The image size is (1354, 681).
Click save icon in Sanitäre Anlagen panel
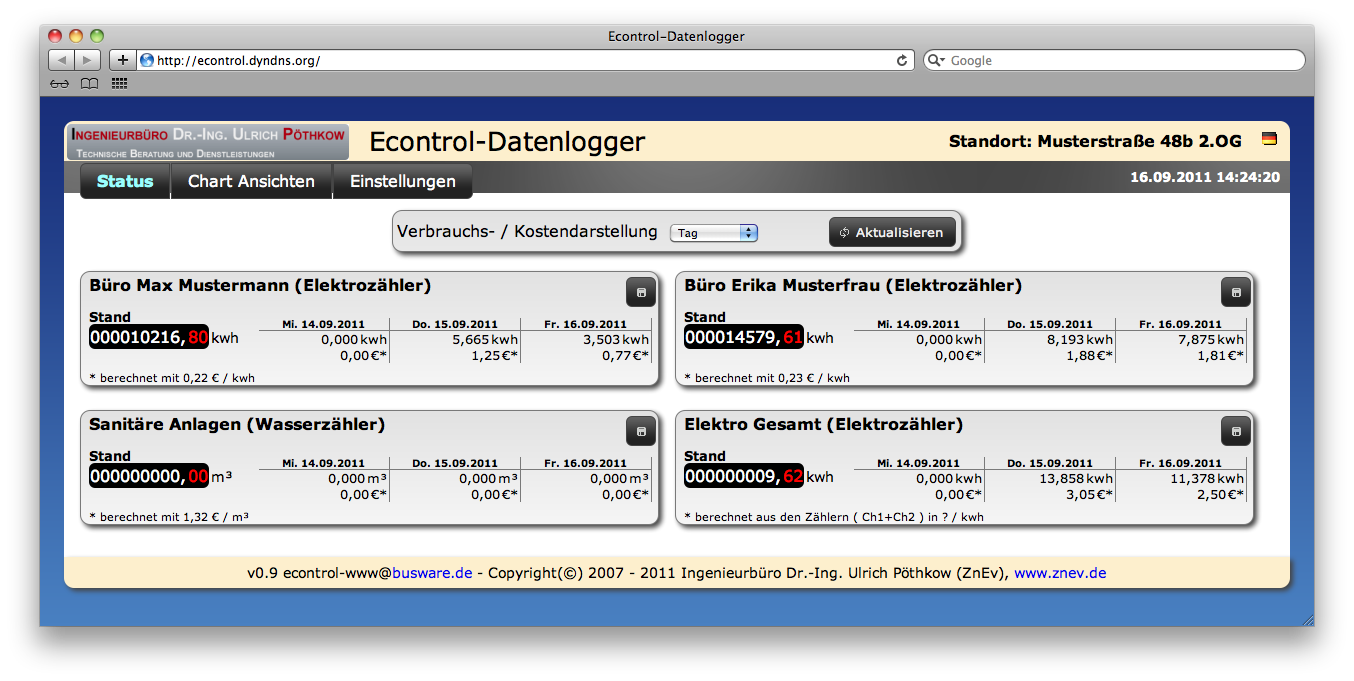tap(641, 432)
